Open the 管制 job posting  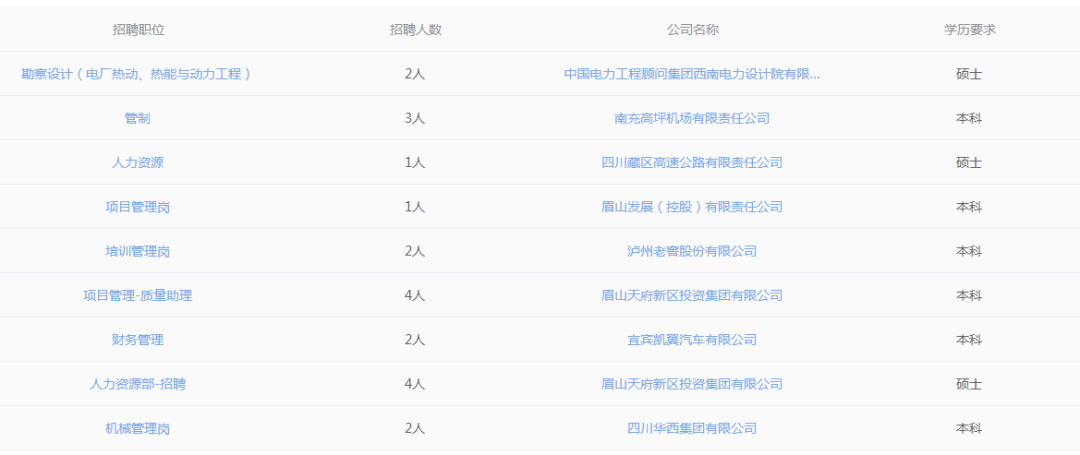(137, 118)
